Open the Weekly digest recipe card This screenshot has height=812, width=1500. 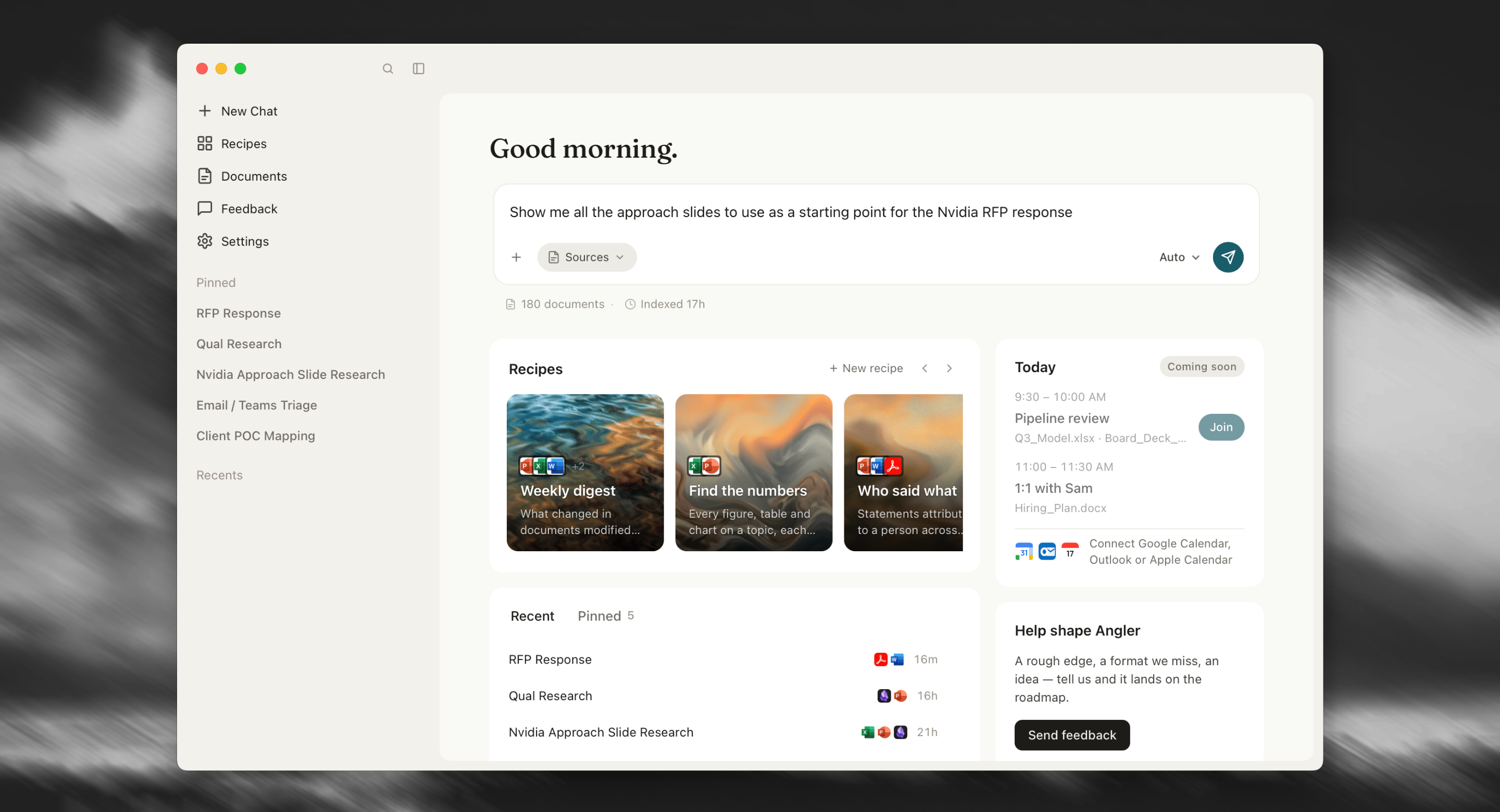(x=584, y=473)
